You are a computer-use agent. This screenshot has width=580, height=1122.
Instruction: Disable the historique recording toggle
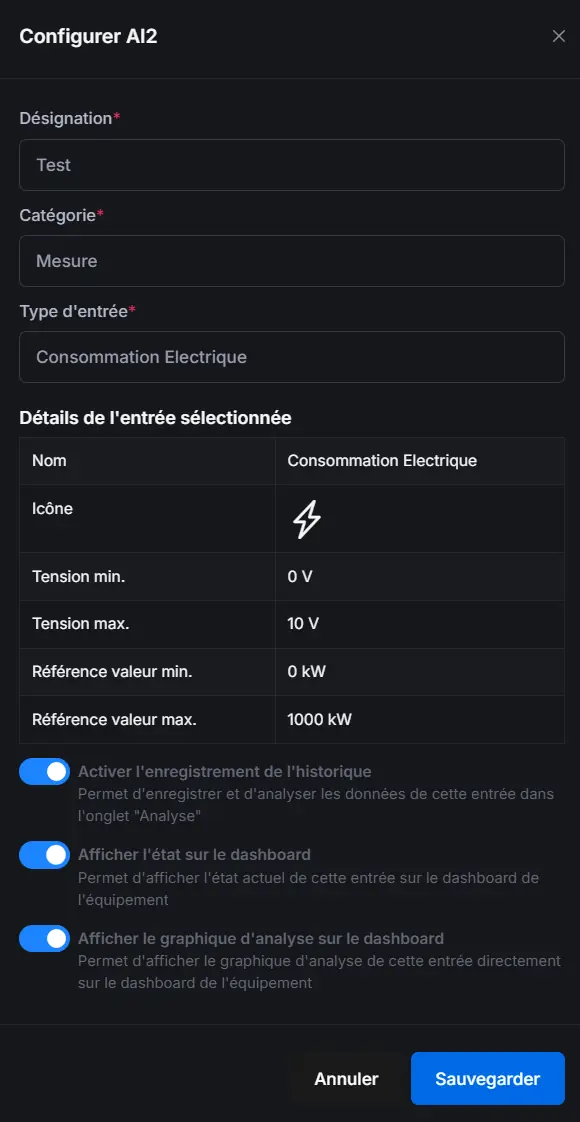43,771
